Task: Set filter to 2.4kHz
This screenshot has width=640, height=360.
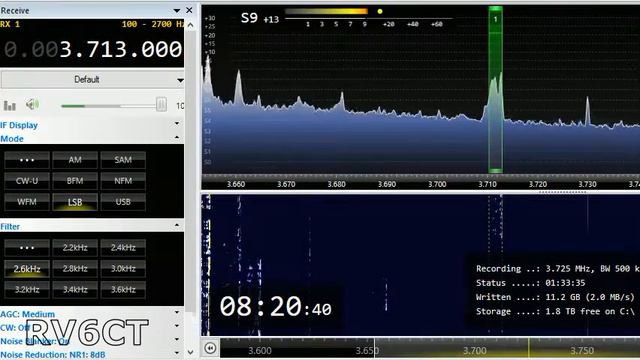Action: point(123,248)
